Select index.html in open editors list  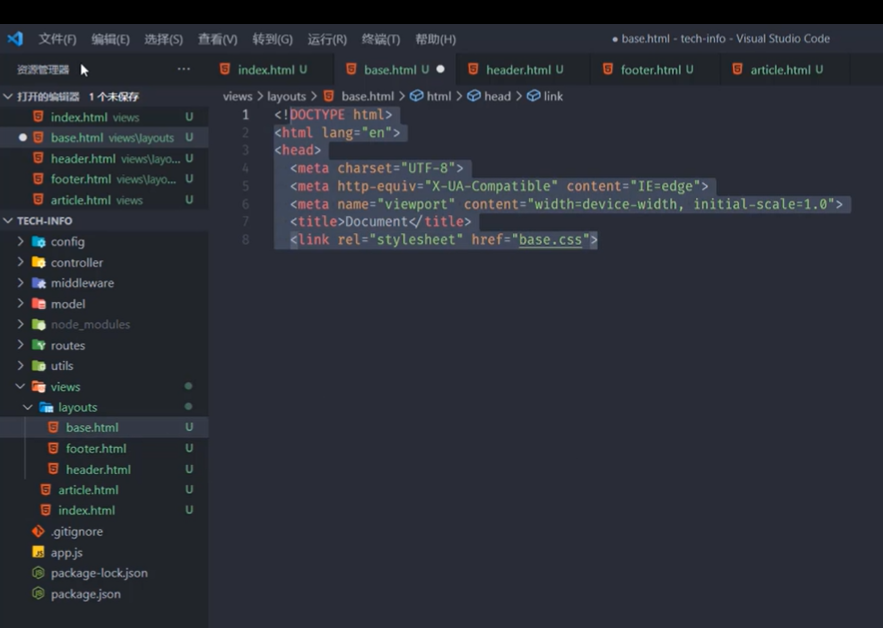pos(104,117)
